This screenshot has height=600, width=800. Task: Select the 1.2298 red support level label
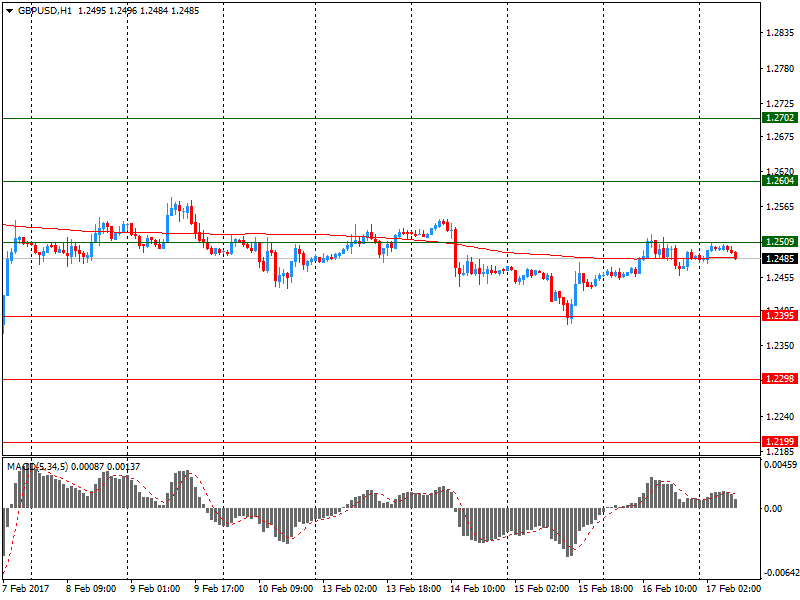(x=780, y=379)
